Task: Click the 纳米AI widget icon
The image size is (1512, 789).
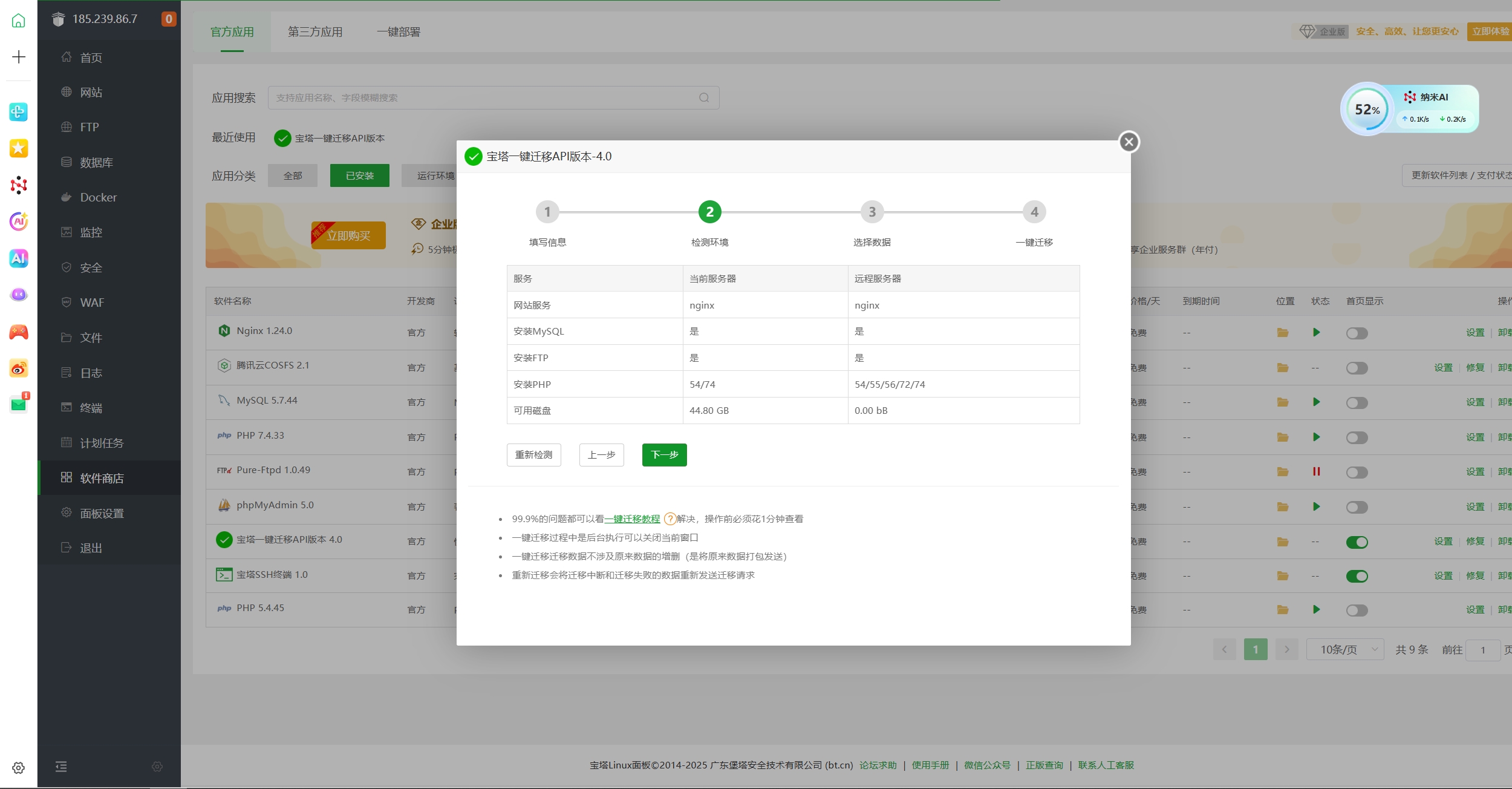Action: point(1410,97)
